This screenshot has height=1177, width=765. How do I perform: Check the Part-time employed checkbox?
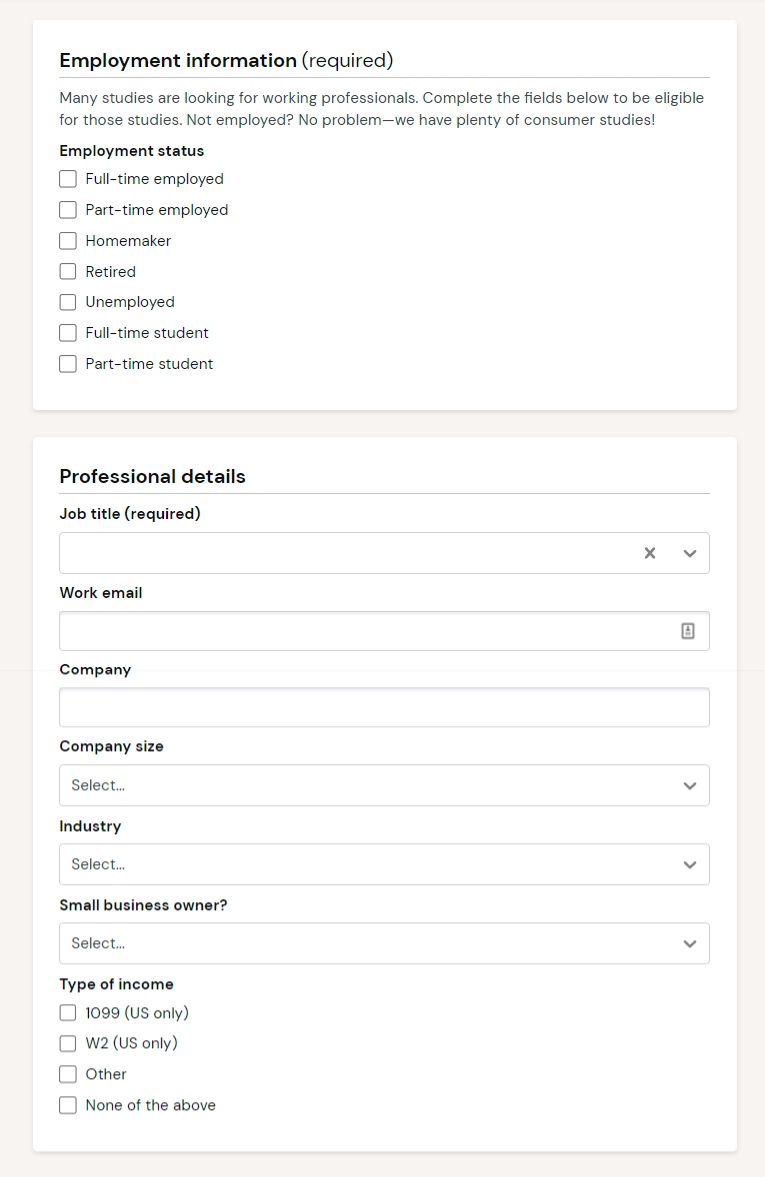(68, 210)
